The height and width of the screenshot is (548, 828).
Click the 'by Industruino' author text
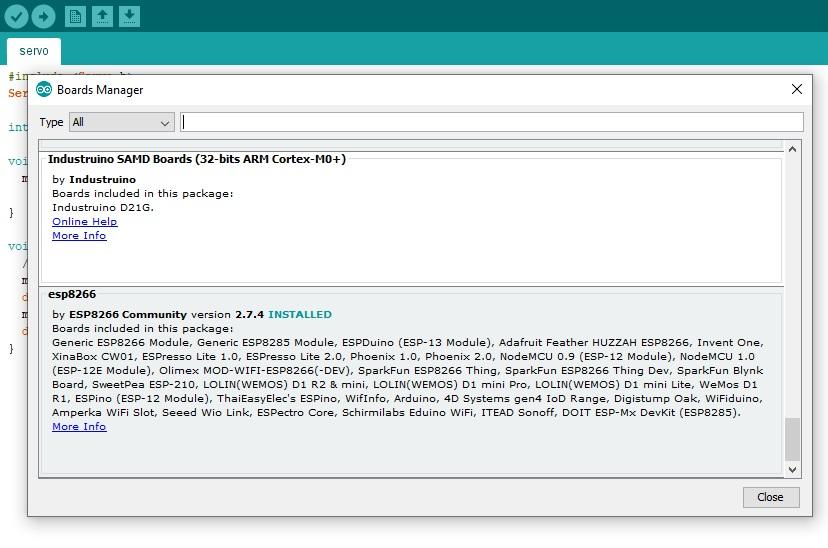[x=94, y=179]
